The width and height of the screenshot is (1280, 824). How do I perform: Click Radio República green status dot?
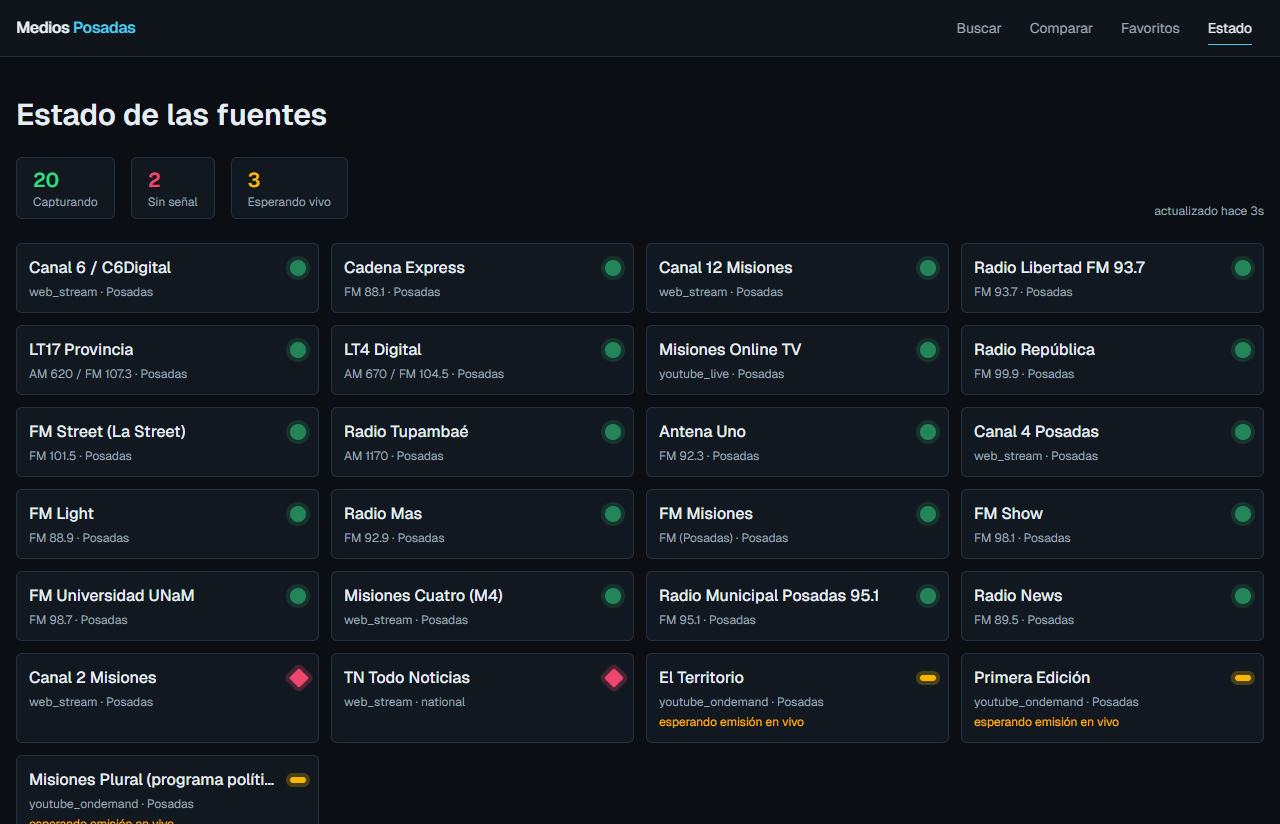tap(1243, 350)
